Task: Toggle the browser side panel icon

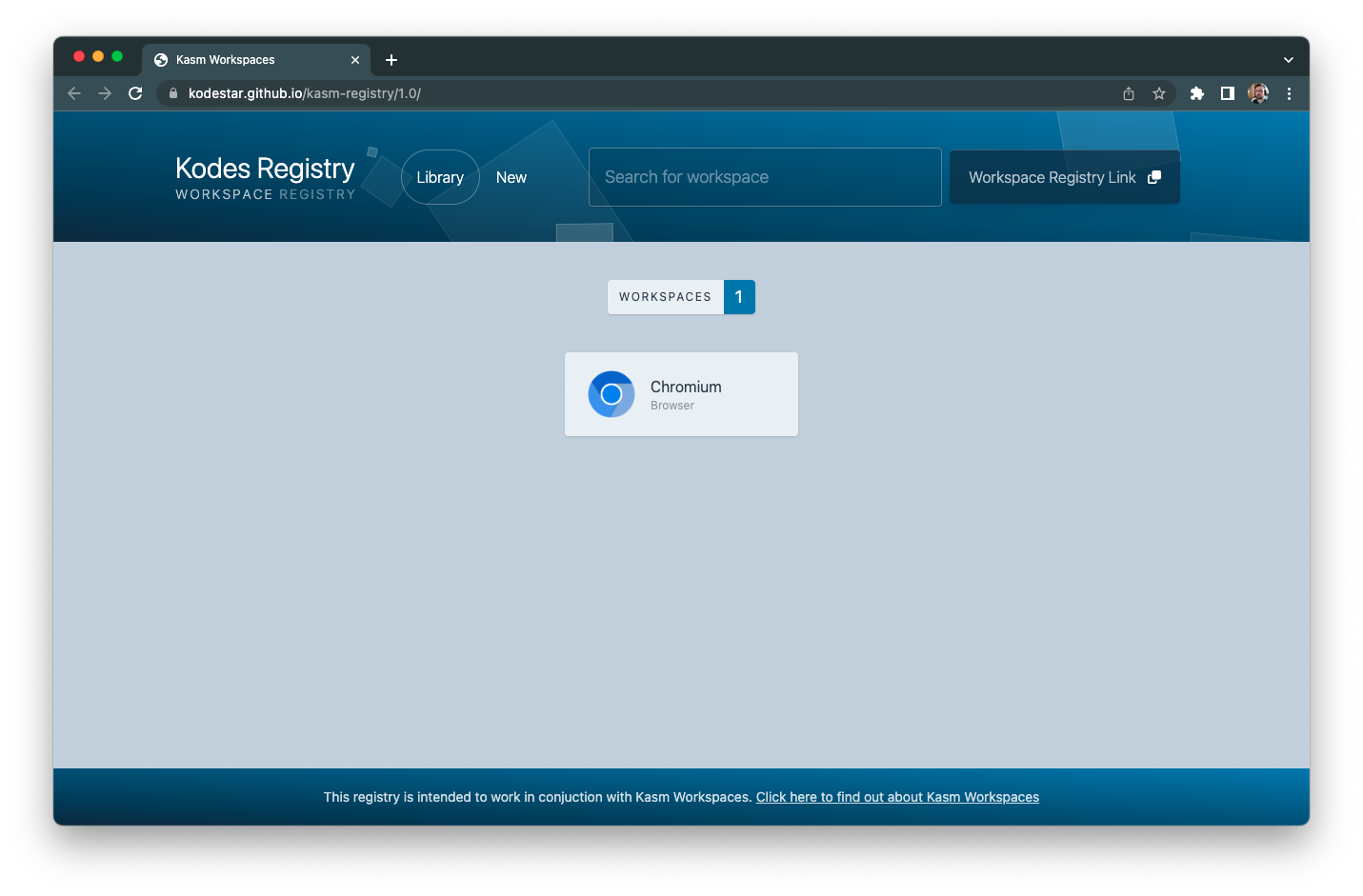Action: (x=1228, y=93)
